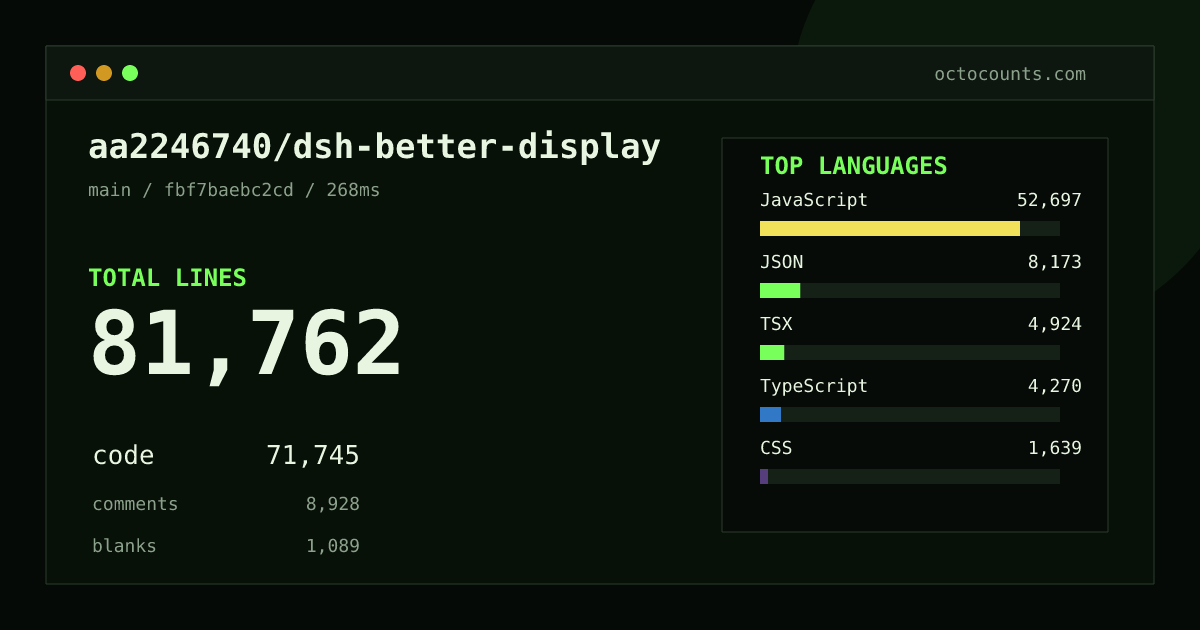Click the branch line 'main / fbf7baebc2cd / 268ms'
The width and height of the screenshot is (1200, 630).
[234, 190]
